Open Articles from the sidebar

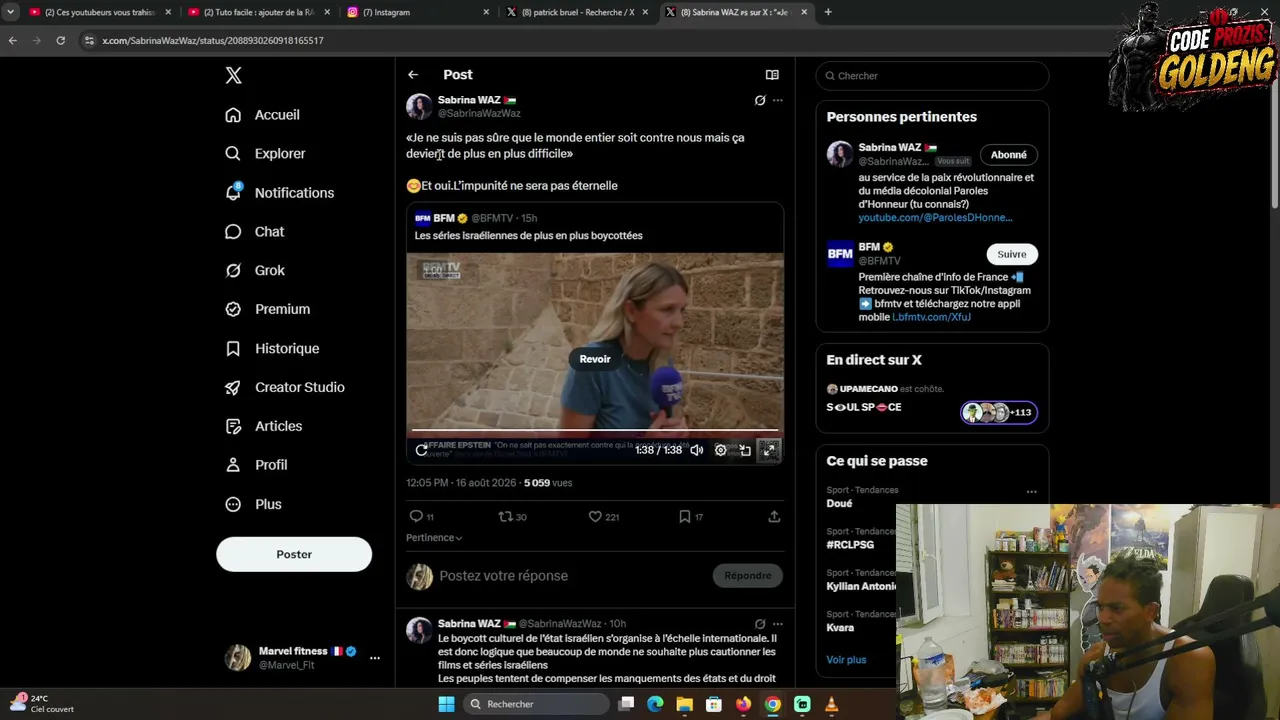(263, 427)
